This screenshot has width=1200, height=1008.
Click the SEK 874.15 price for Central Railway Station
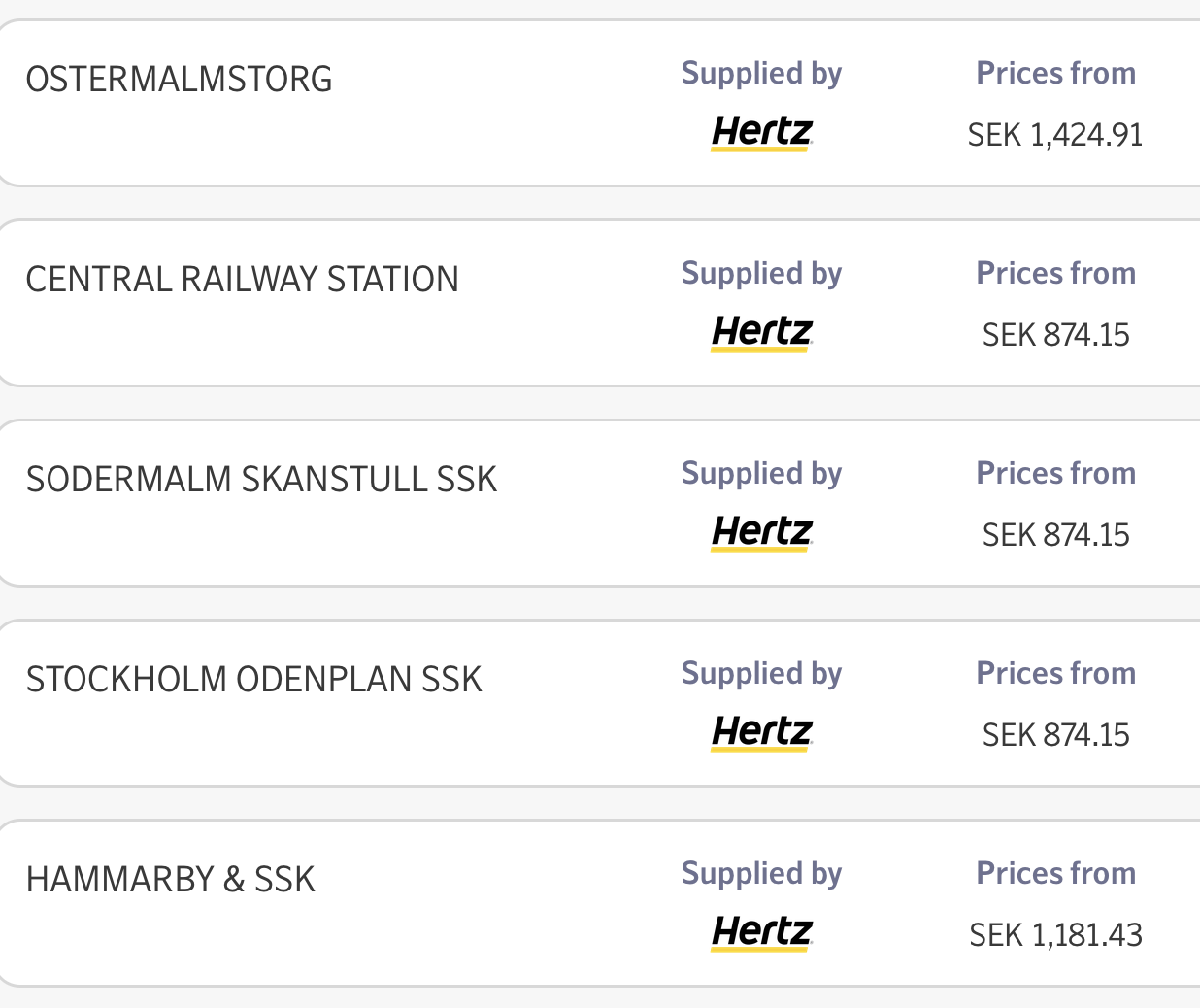click(x=1055, y=335)
